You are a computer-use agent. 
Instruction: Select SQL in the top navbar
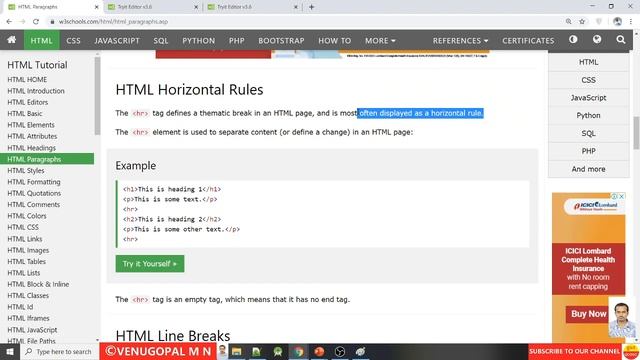161,40
